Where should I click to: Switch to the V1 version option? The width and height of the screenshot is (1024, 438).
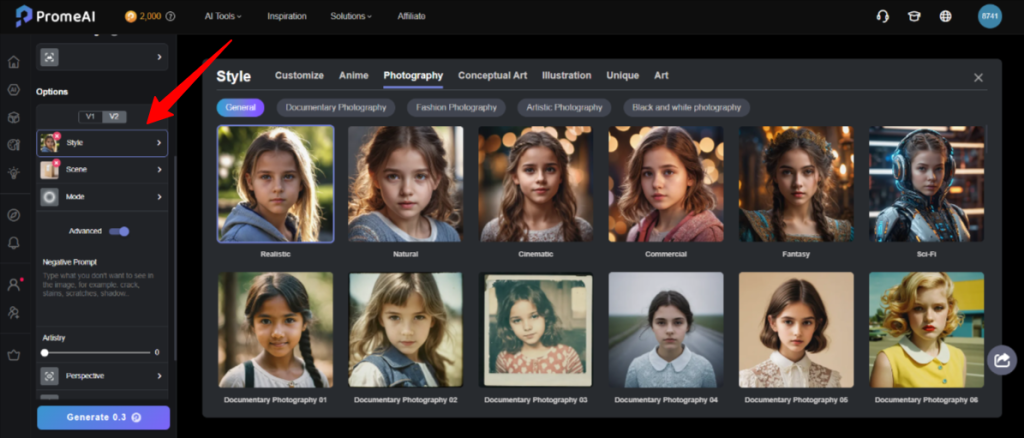point(90,116)
